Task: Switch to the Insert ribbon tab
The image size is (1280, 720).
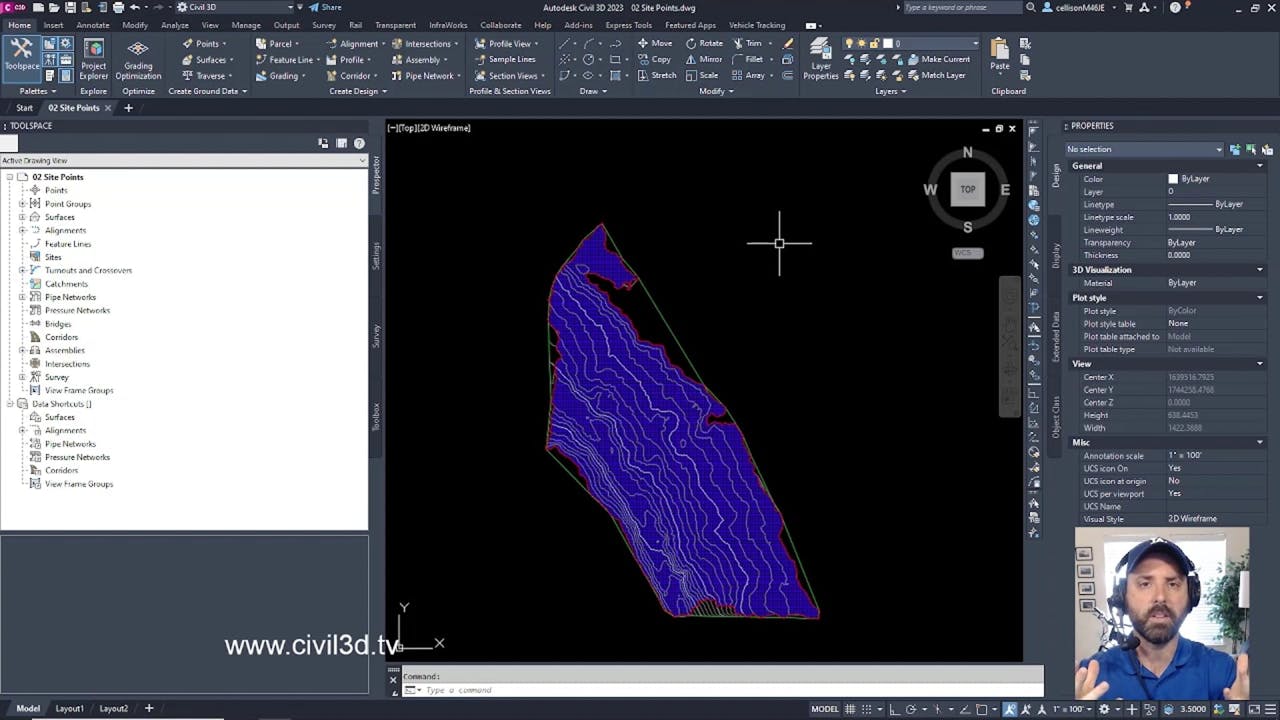Action: (52, 25)
